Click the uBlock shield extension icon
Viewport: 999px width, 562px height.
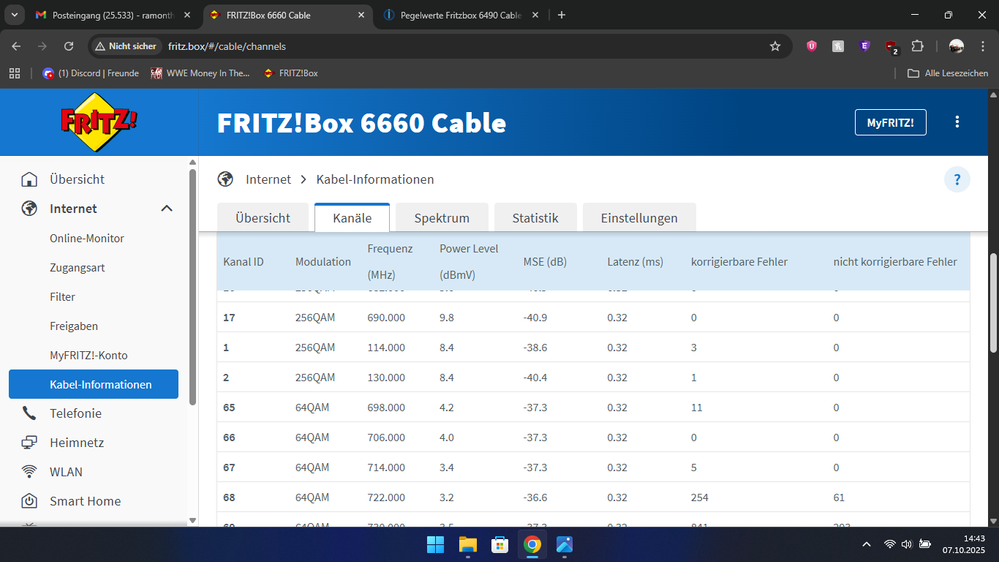811,46
